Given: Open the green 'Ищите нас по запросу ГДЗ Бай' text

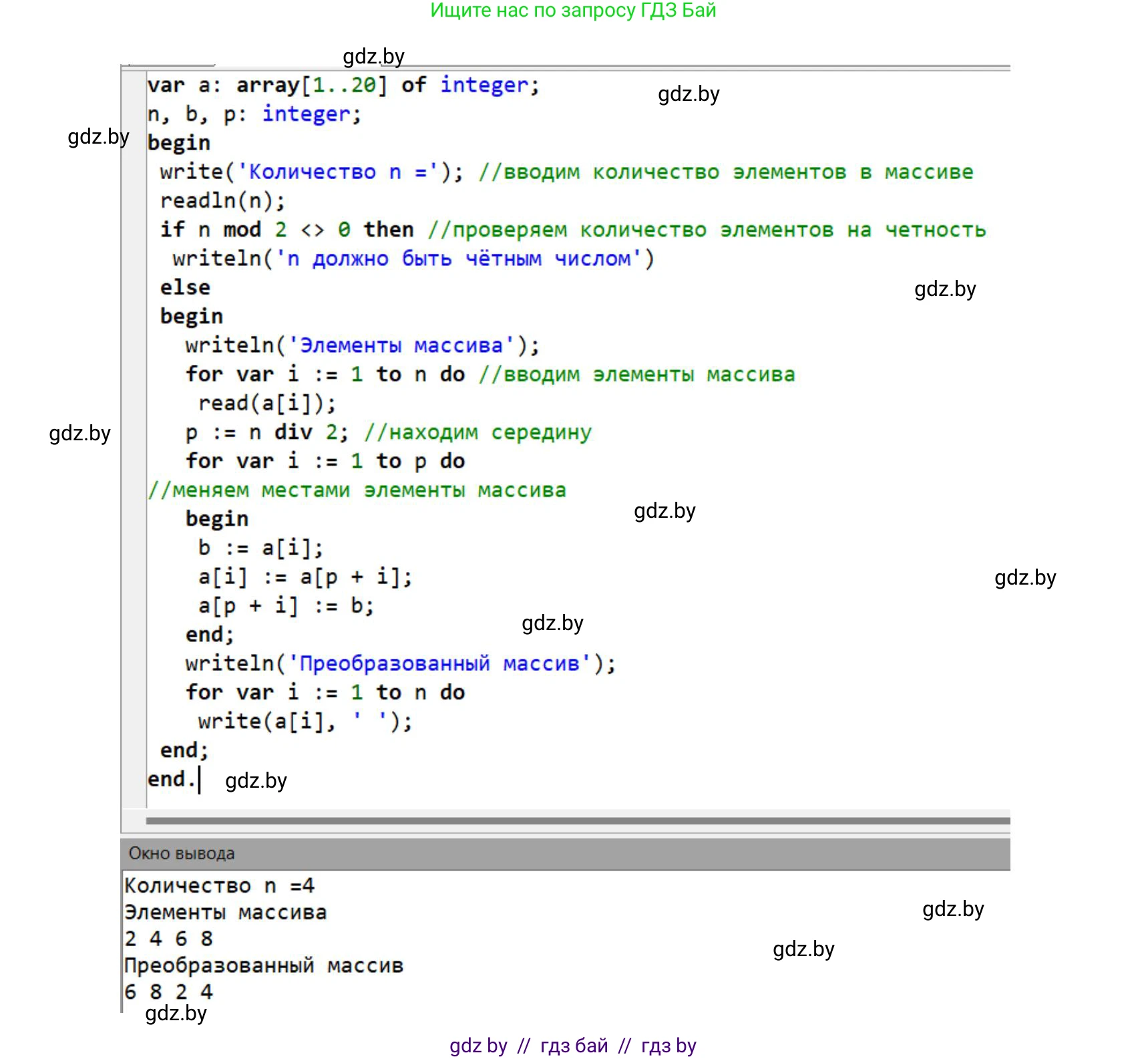Looking at the screenshot, I should tap(572, 11).
